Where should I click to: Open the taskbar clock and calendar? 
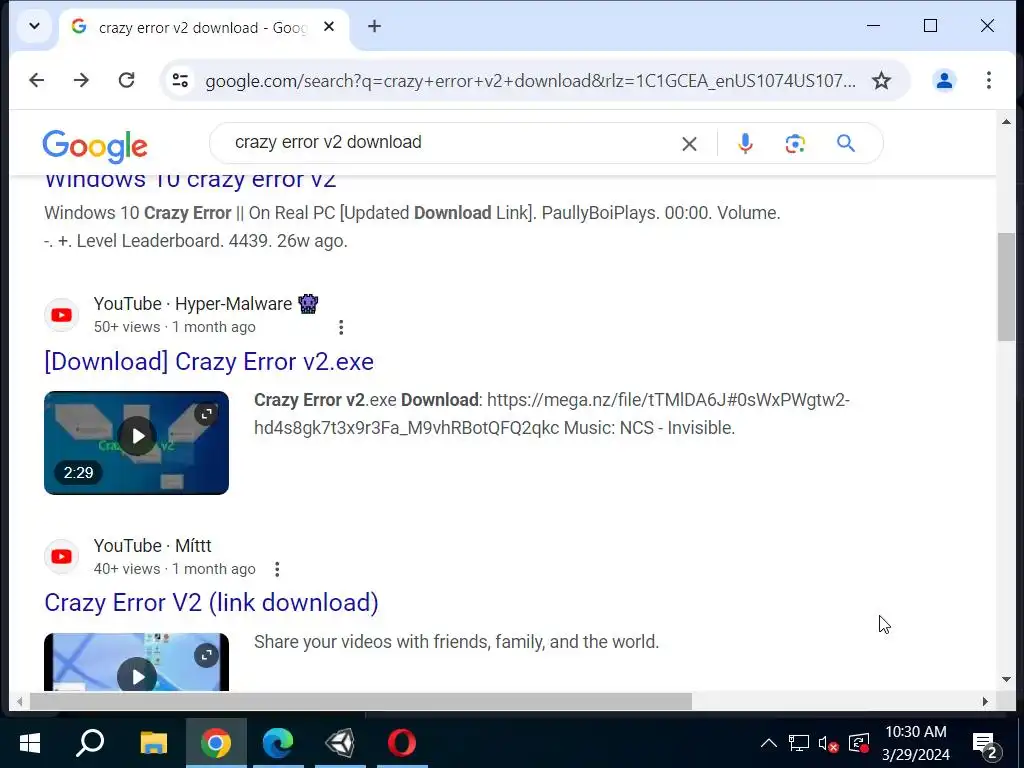[916, 743]
